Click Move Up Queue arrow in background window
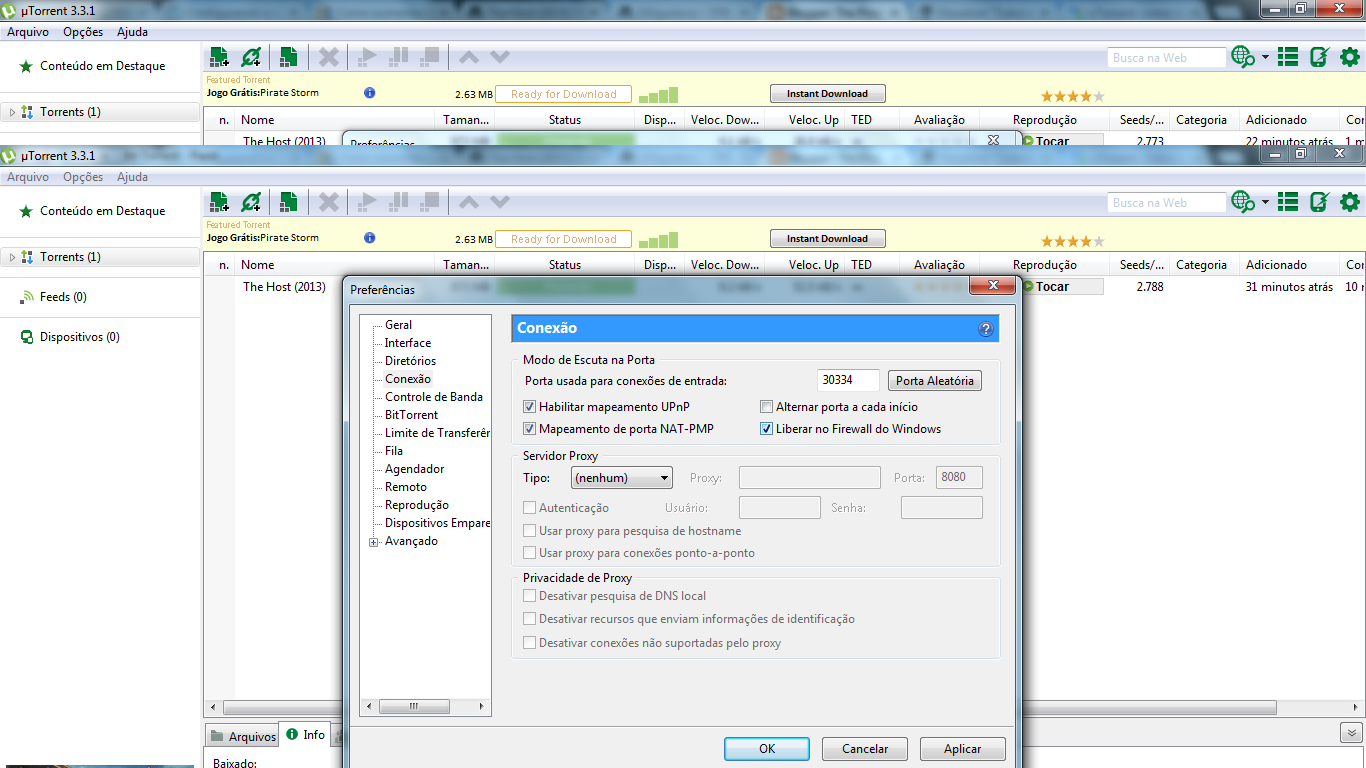This screenshot has width=1366, height=768. coord(468,57)
